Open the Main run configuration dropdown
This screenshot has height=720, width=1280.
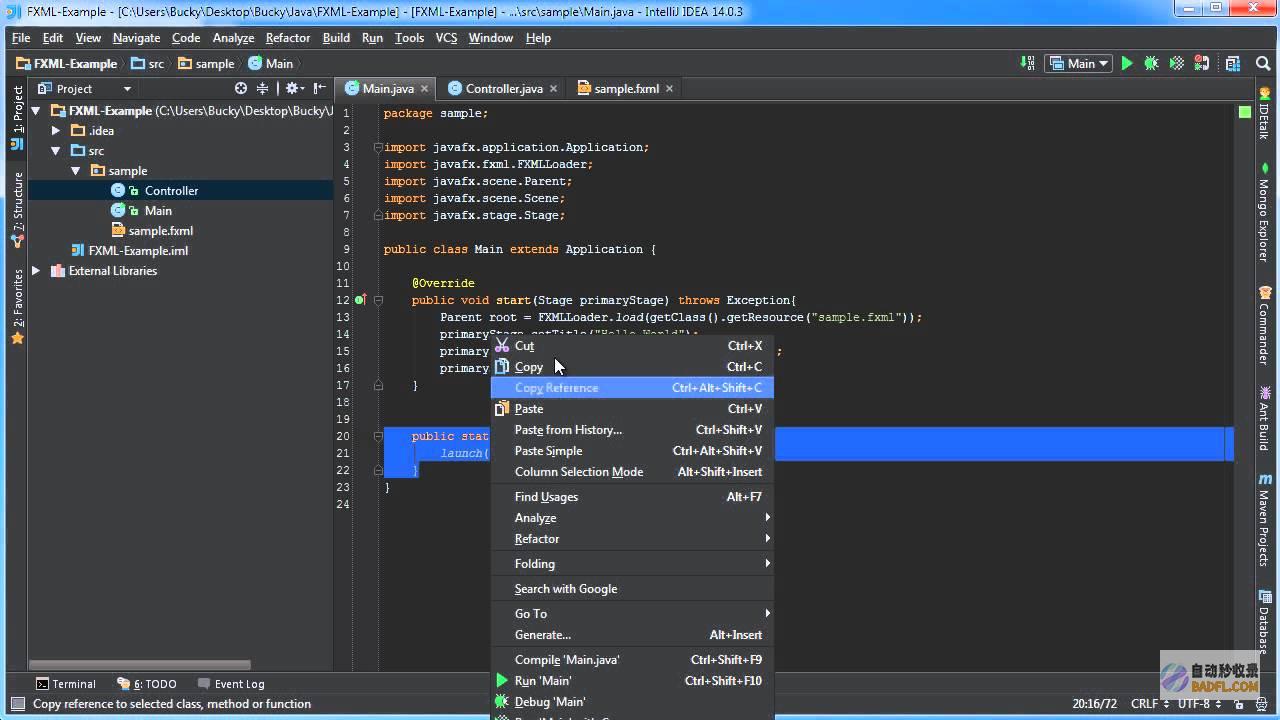1078,63
